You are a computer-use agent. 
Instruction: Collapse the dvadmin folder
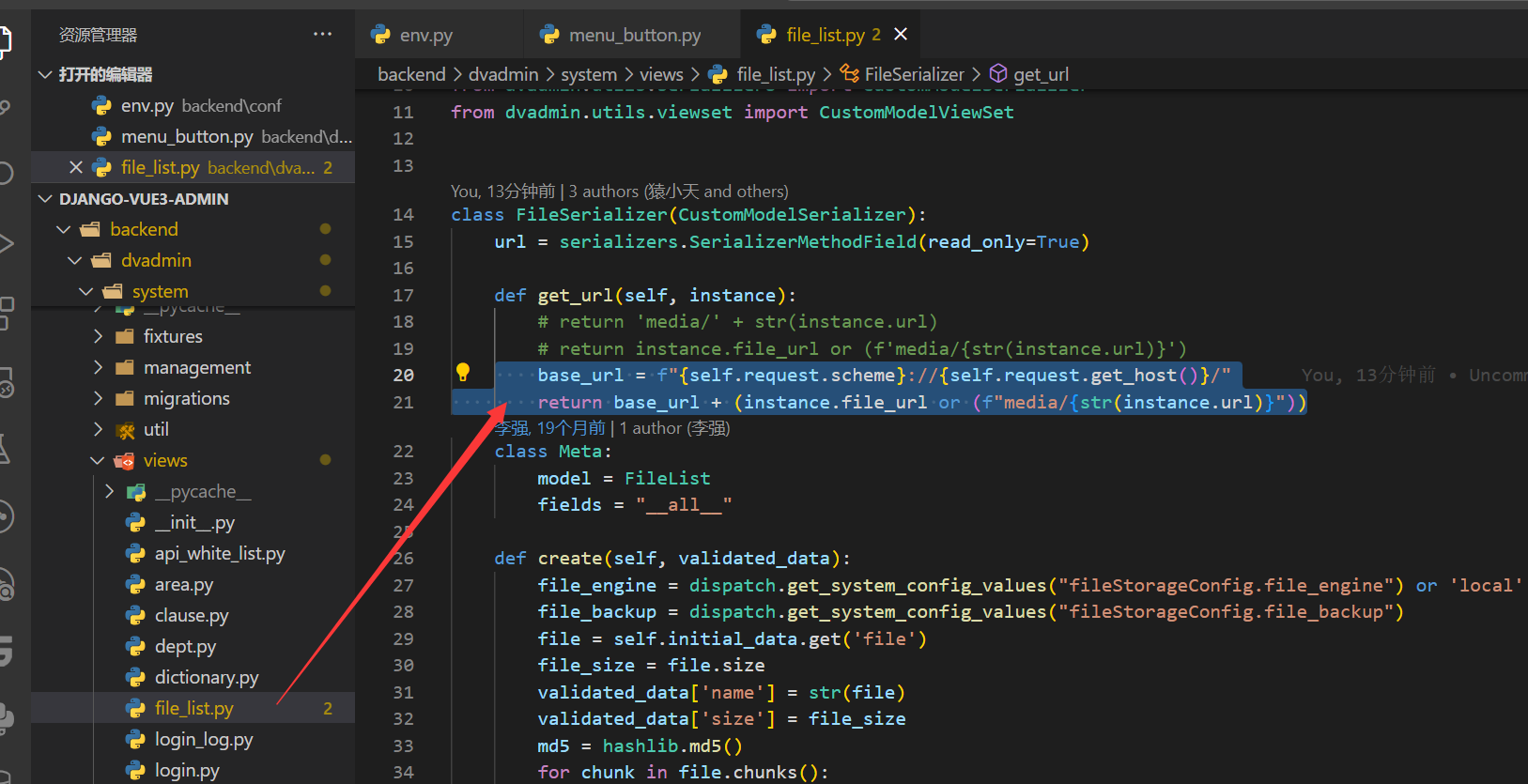click(x=75, y=260)
